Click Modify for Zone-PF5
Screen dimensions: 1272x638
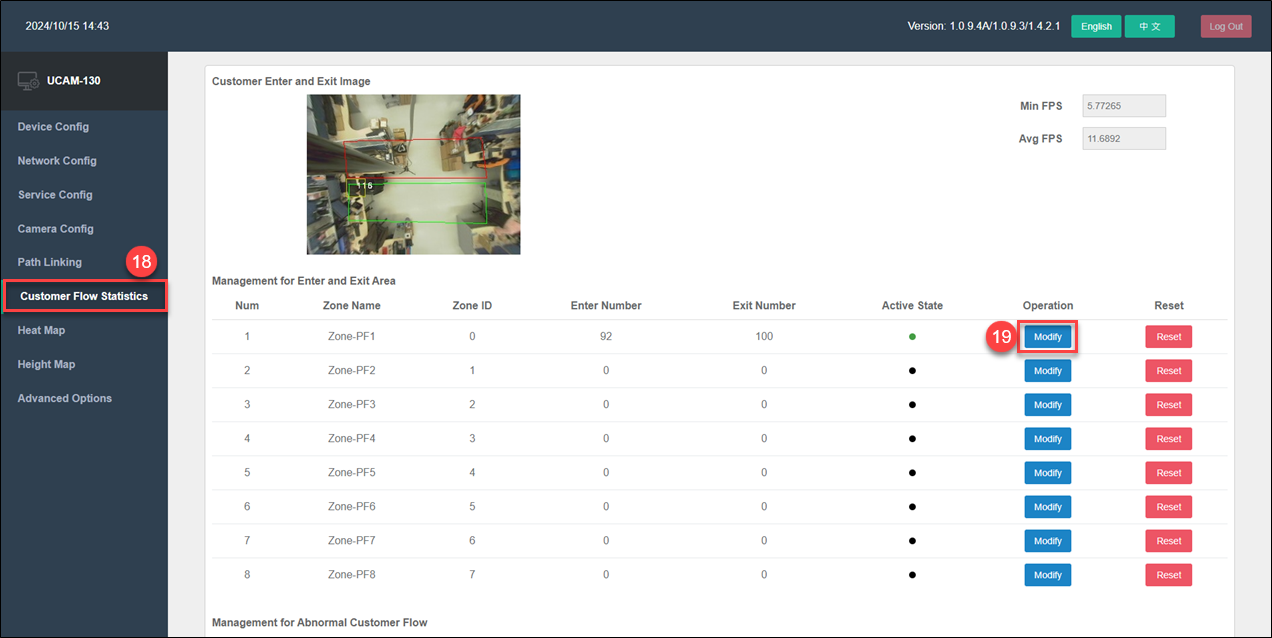[x=1047, y=473]
